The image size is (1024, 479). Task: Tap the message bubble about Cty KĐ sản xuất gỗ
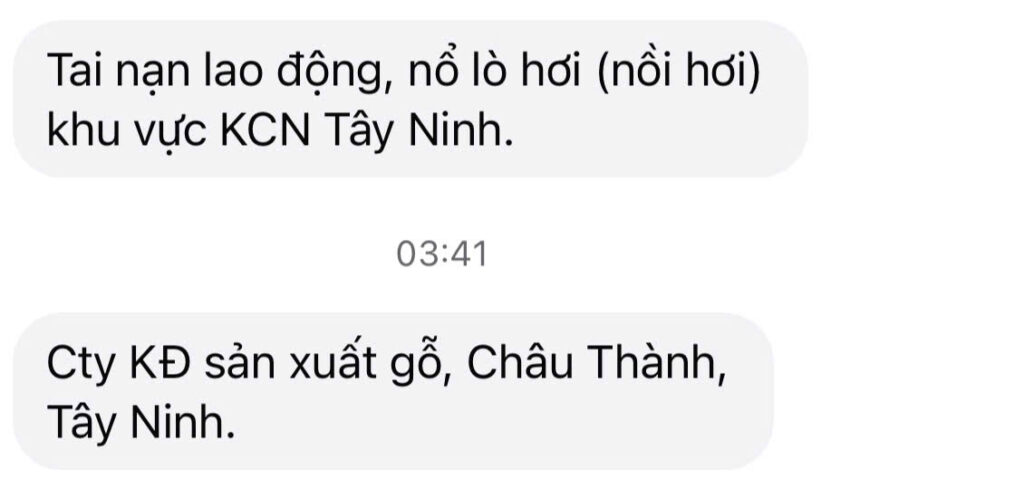(x=392, y=391)
